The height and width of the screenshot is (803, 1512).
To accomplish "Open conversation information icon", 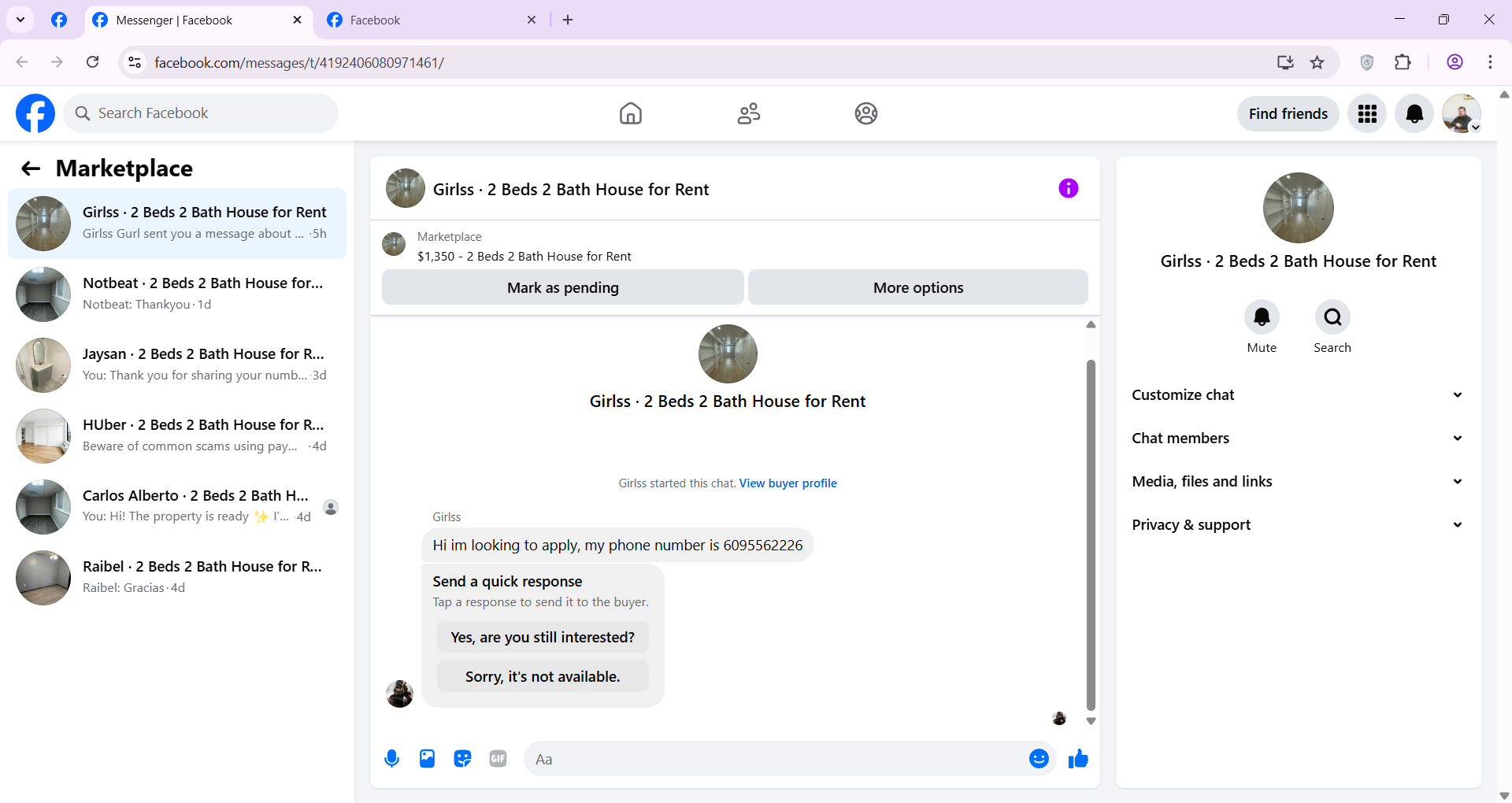I will 1068,188.
